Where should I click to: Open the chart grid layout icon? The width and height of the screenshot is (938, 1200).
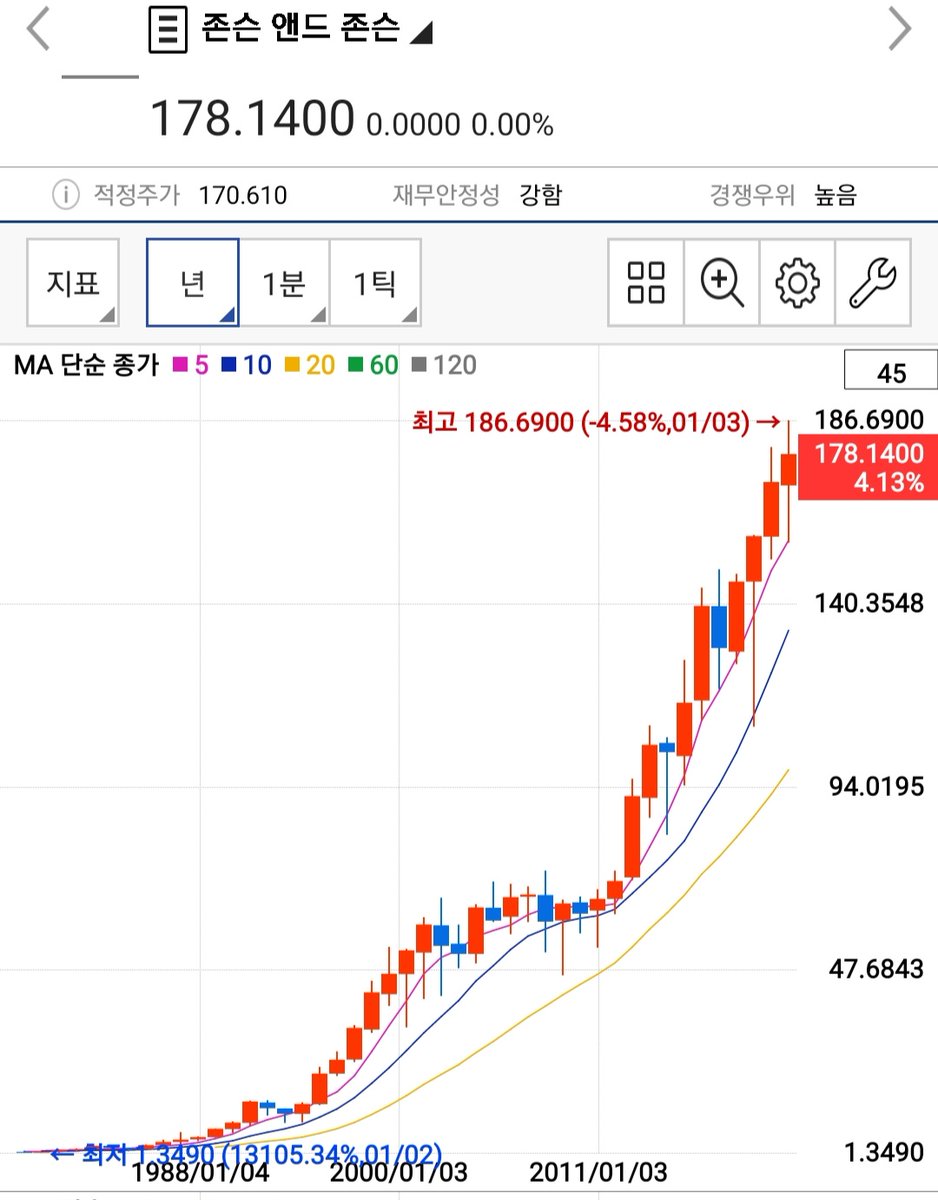point(646,283)
